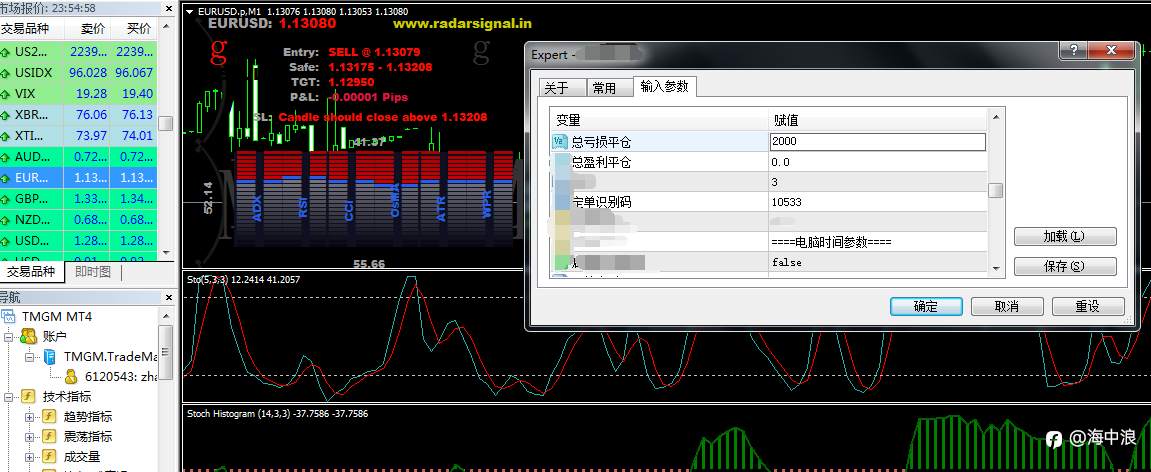Select the false value in parameters list

point(877,262)
